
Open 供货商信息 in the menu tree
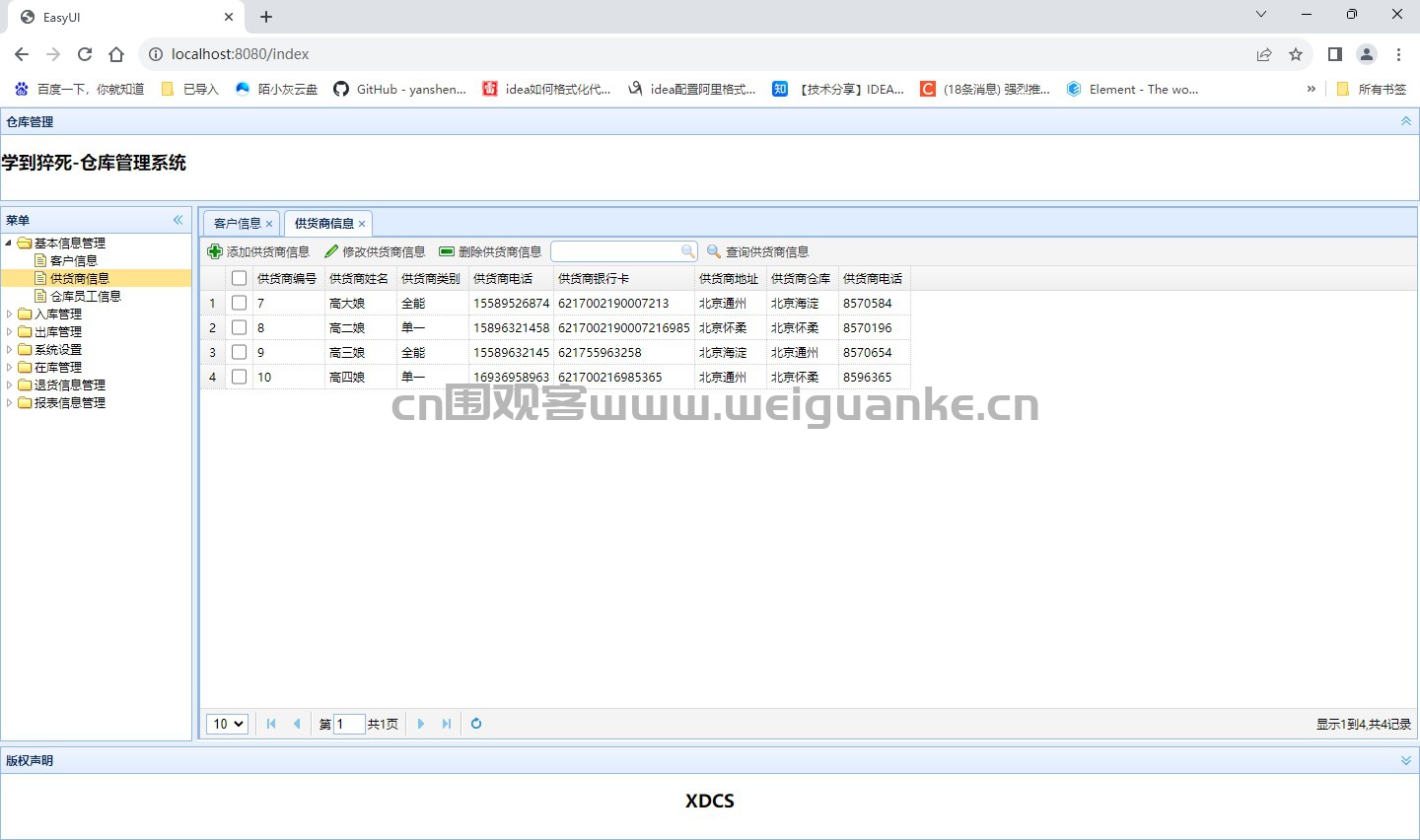(80, 278)
